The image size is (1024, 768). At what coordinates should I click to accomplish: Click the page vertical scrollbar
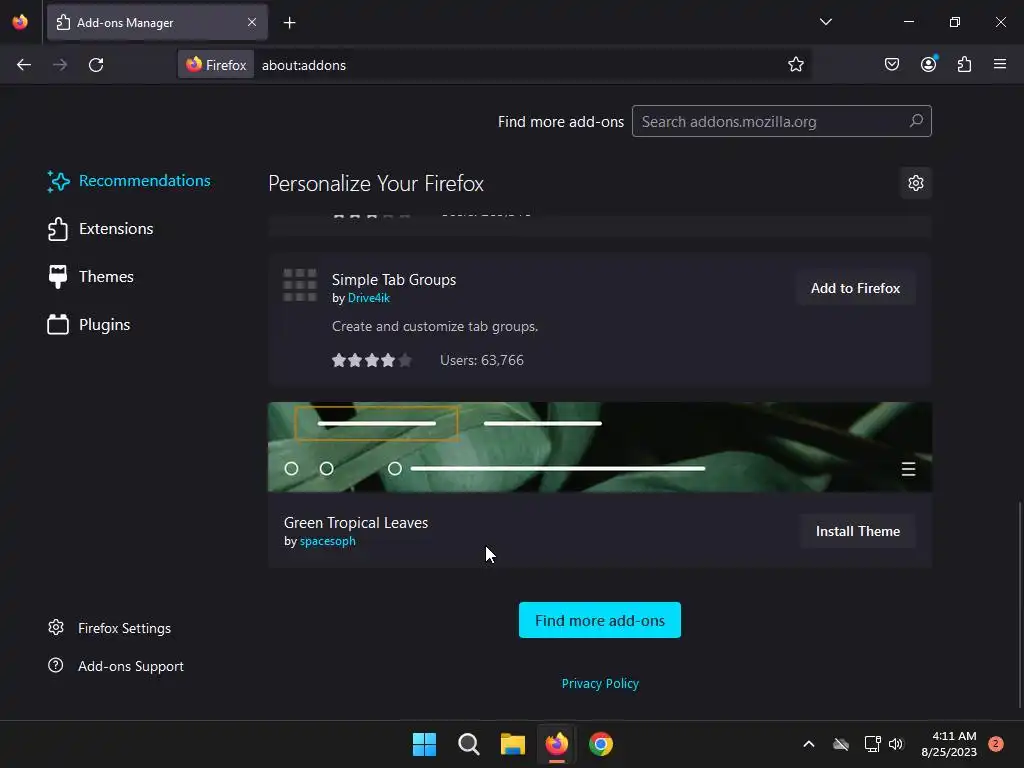pos(1020,604)
